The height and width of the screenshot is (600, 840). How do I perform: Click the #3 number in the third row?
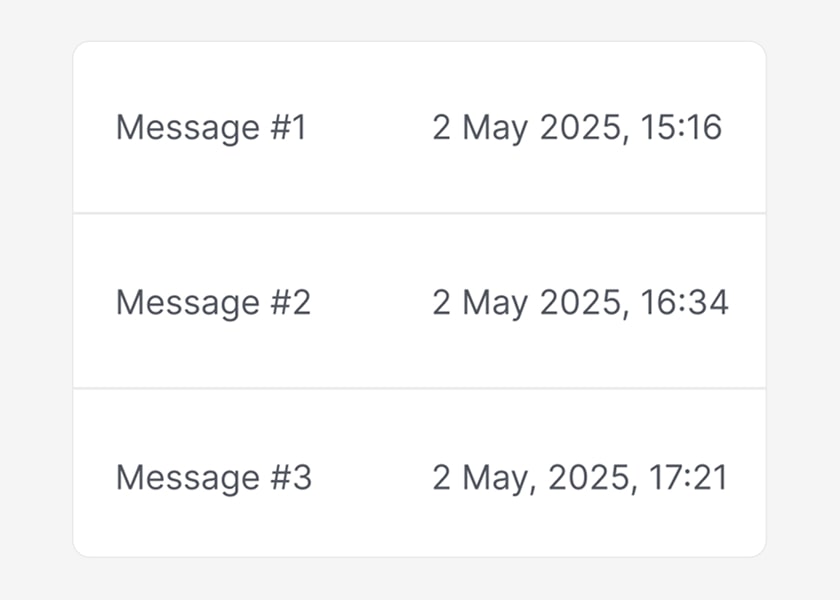click(x=289, y=477)
